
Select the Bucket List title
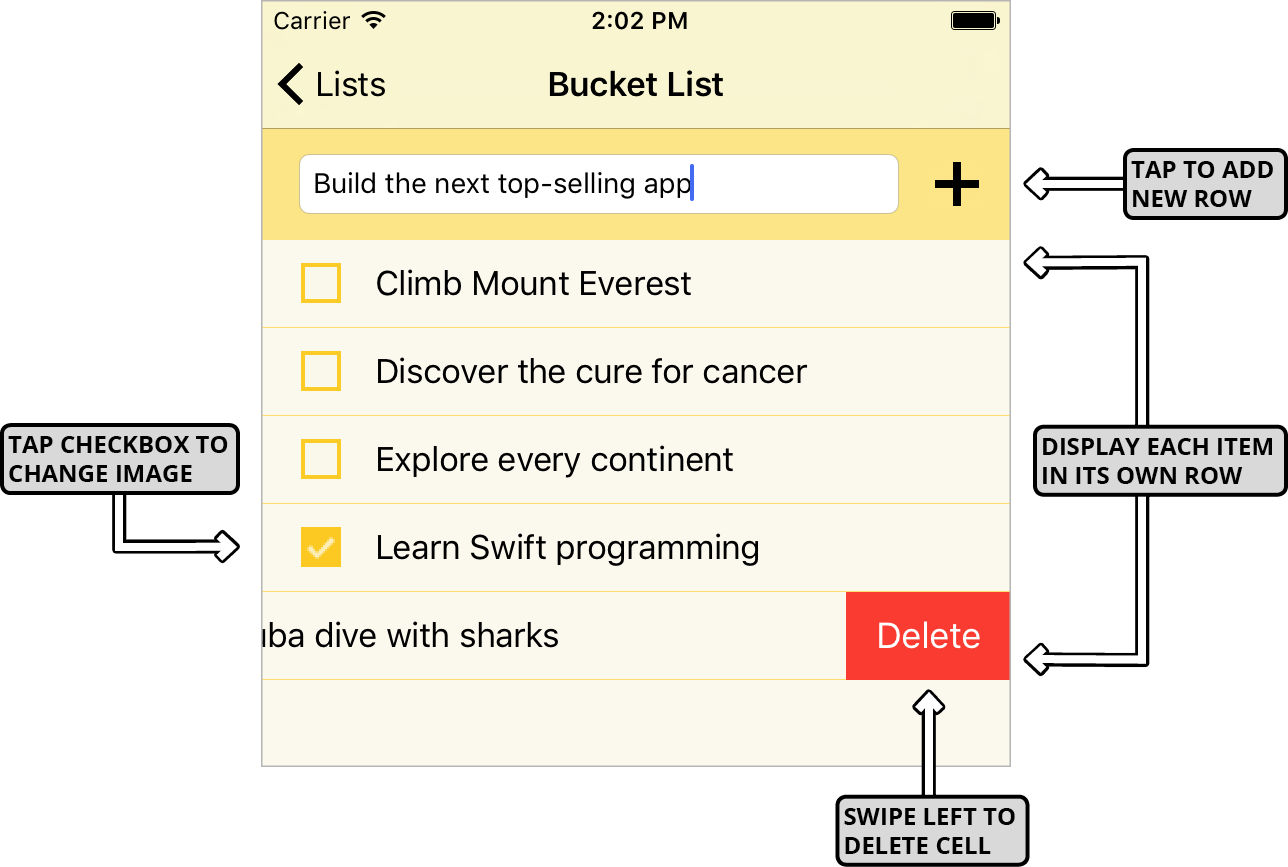click(635, 84)
